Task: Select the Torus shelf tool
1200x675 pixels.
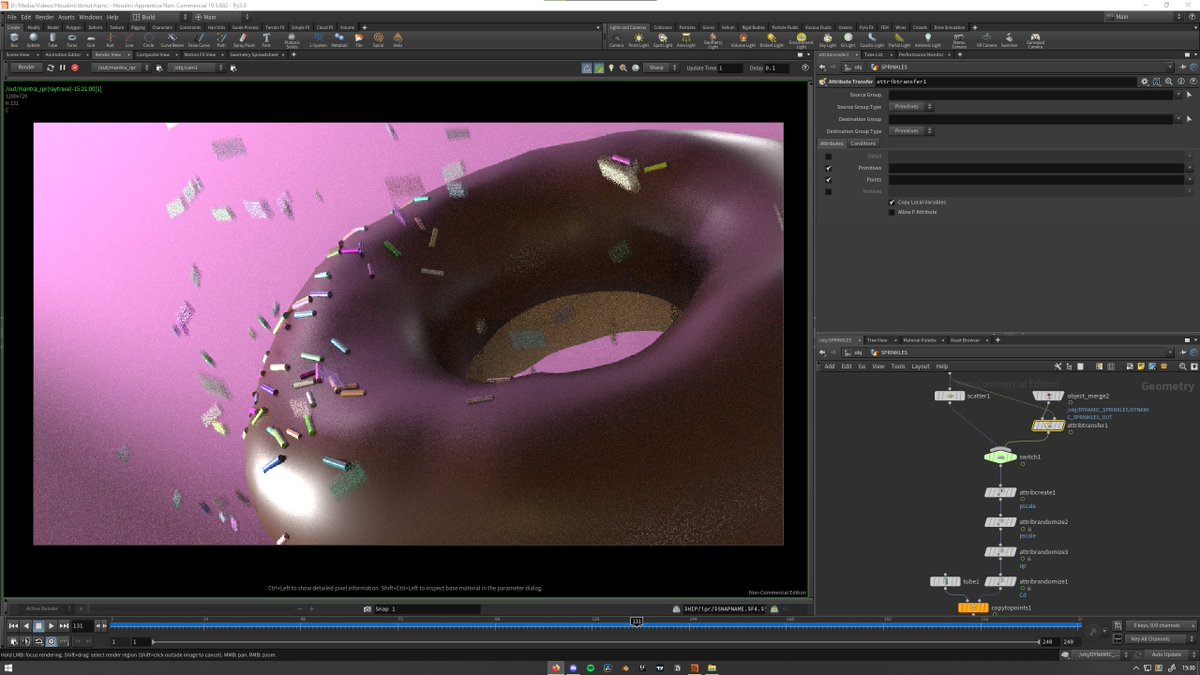Action: [x=71, y=40]
